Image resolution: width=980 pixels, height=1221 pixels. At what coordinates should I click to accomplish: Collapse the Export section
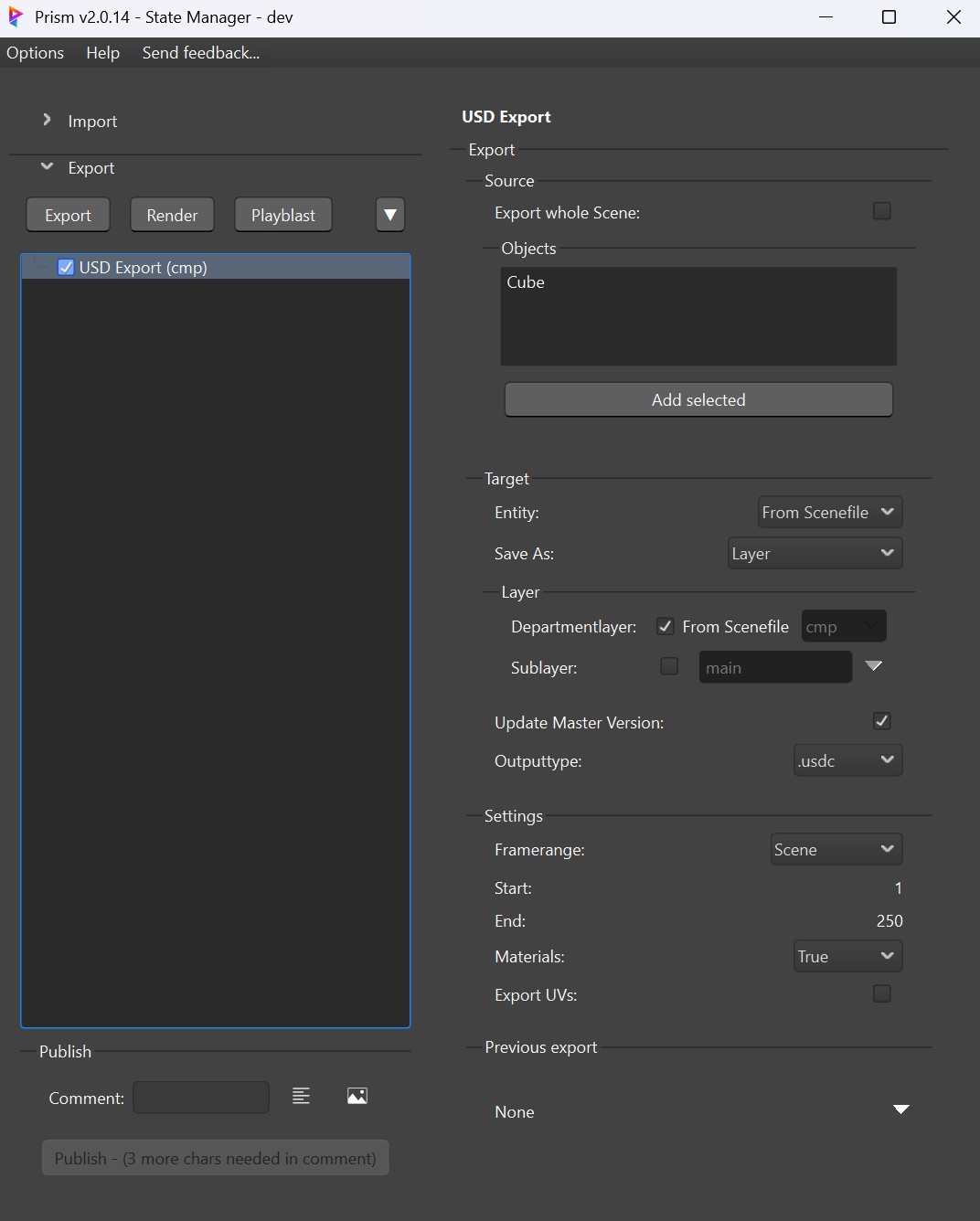[47, 166]
